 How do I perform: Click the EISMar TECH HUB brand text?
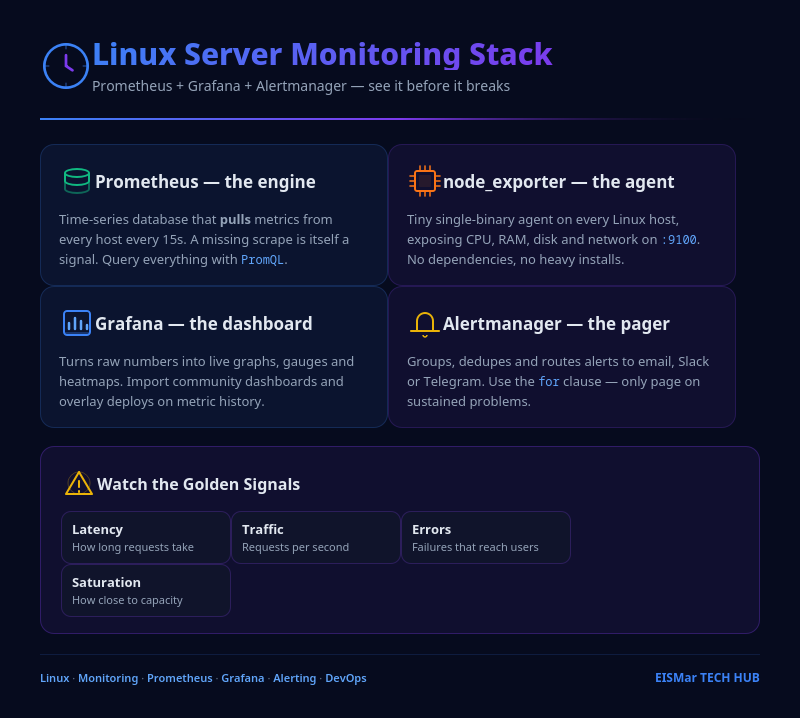click(x=707, y=678)
